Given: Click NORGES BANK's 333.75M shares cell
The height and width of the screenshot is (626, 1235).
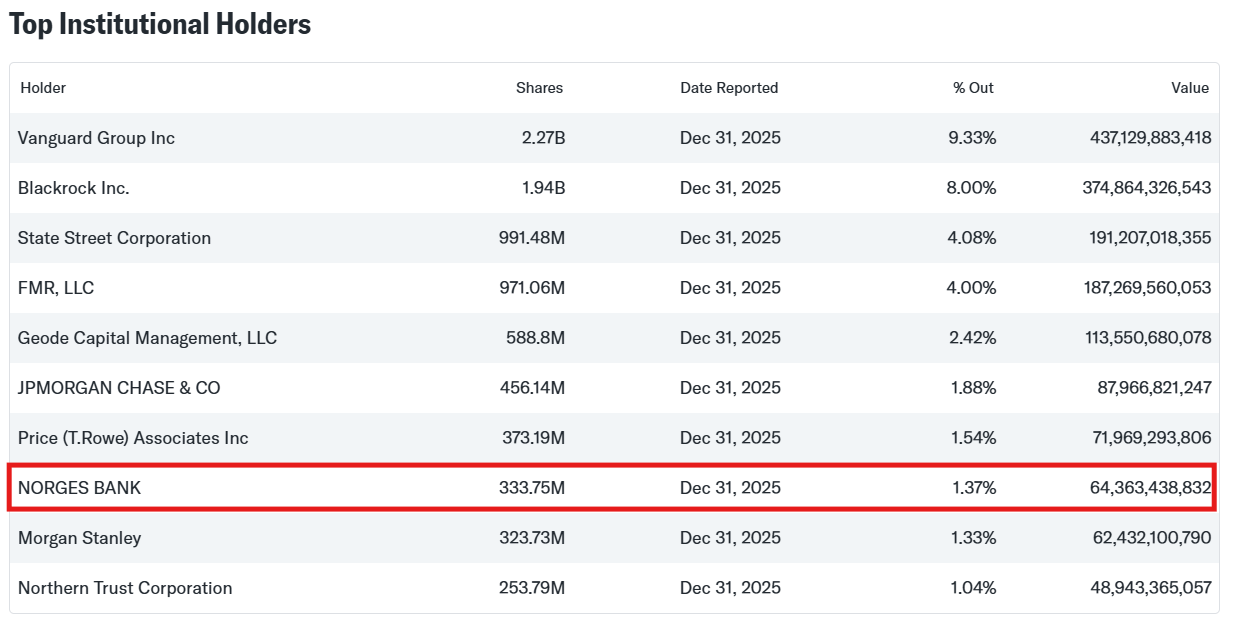Looking at the screenshot, I should (532, 488).
